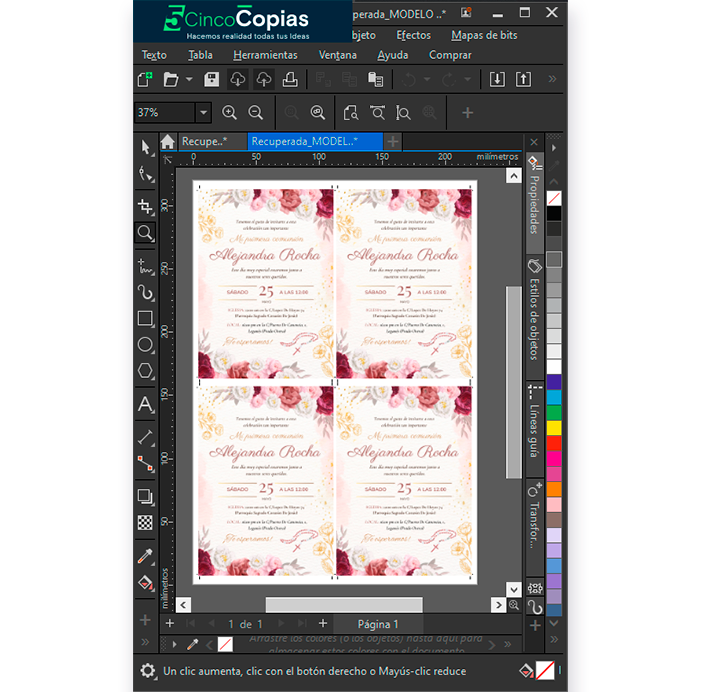The width and height of the screenshot is (701, 692).
Task: Expand the document palette flyout arrow
Action: pos(176,644)
